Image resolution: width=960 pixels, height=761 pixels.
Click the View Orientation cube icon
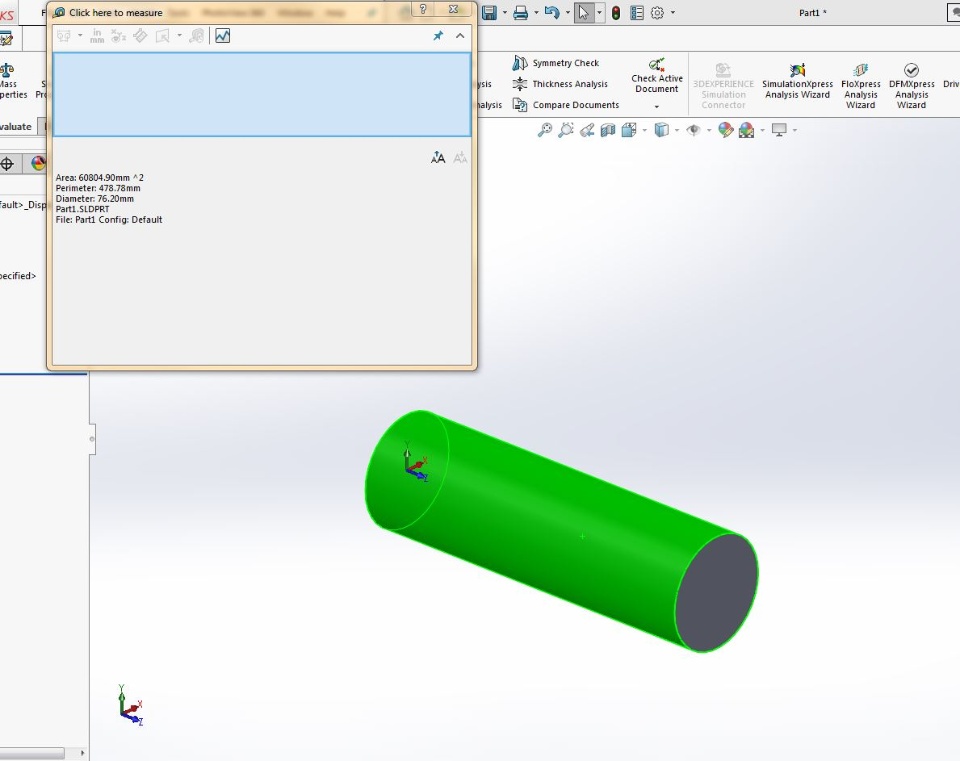pyautogui.click(x=629, y=130)
